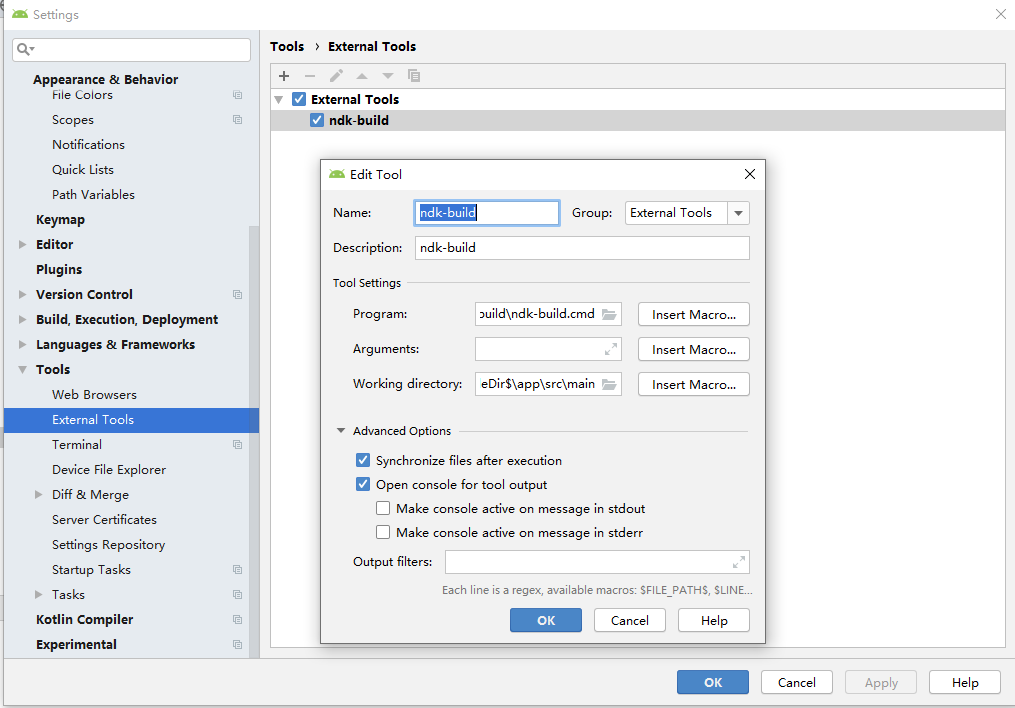1015x708 pixels.
Task: Remove selected tool with minus icon
Action: (x=309, y=76)
